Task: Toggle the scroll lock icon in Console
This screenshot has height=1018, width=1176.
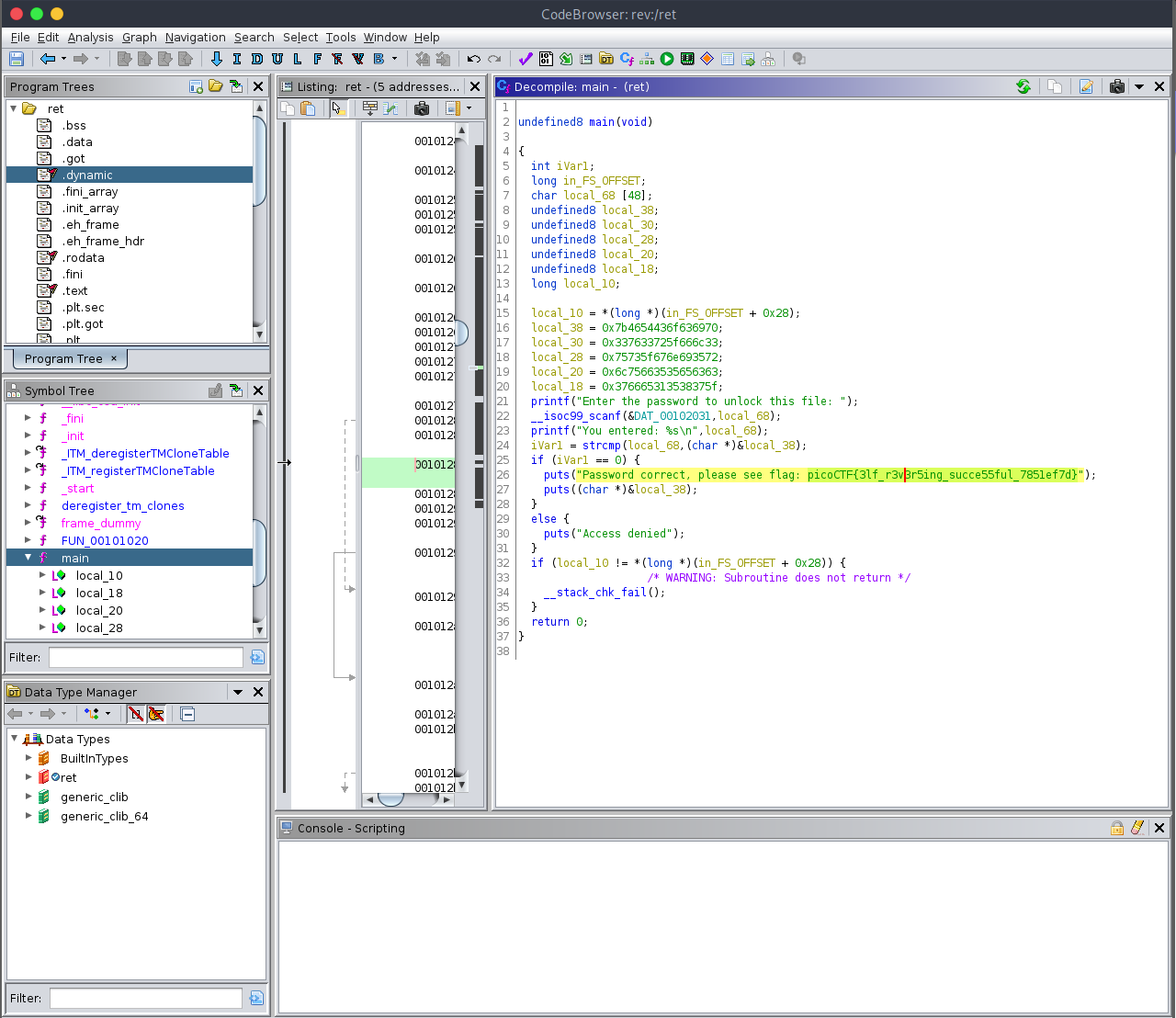Action: pos(1117,828)
